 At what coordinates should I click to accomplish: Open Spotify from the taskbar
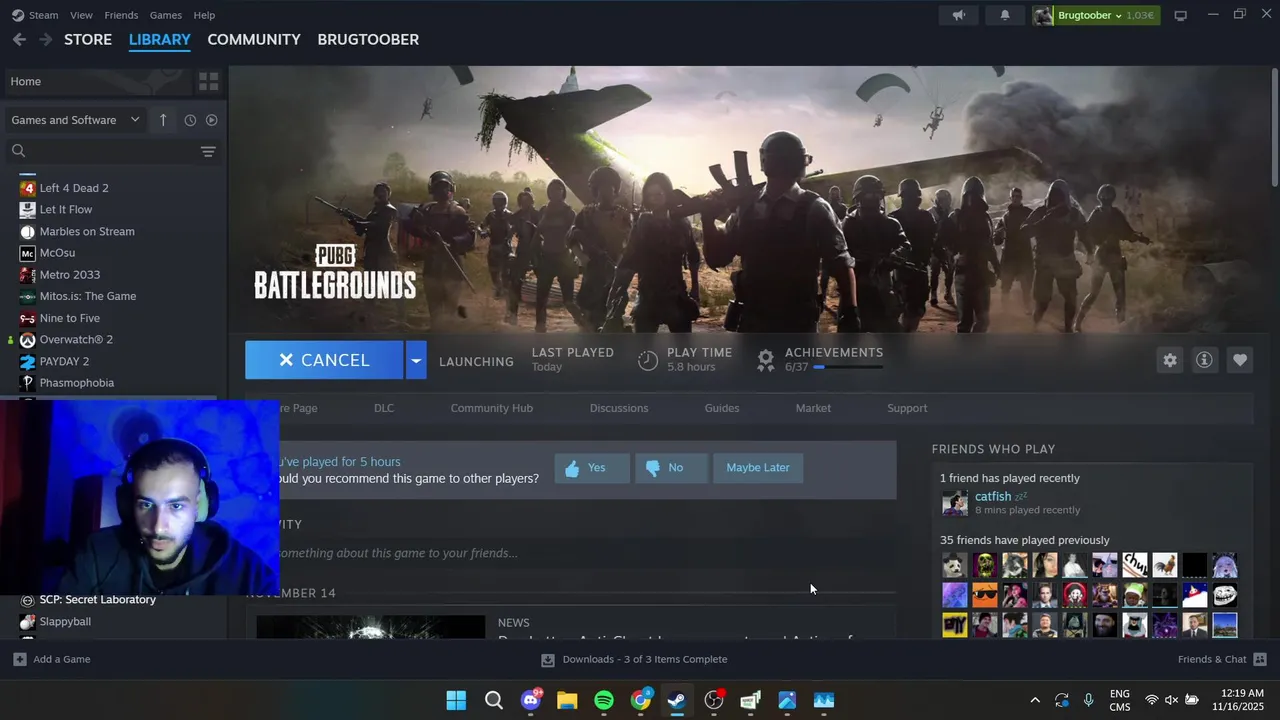[604, 700]
